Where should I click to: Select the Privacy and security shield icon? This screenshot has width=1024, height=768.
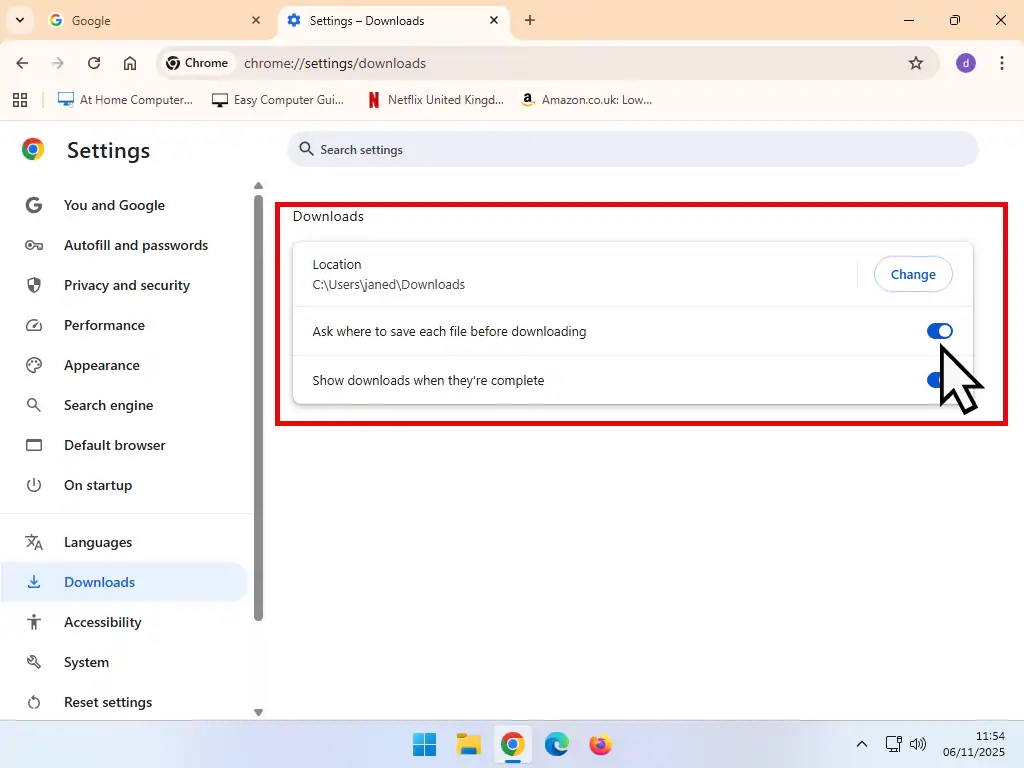pyautogui.click(x=33, y=285)
